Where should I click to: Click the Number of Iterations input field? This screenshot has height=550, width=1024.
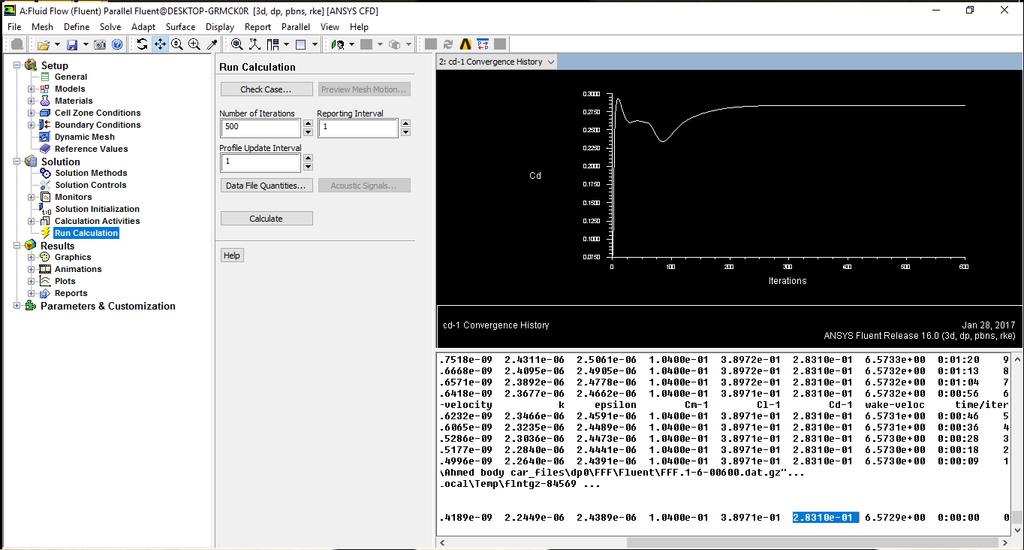[x=261, y=127]
